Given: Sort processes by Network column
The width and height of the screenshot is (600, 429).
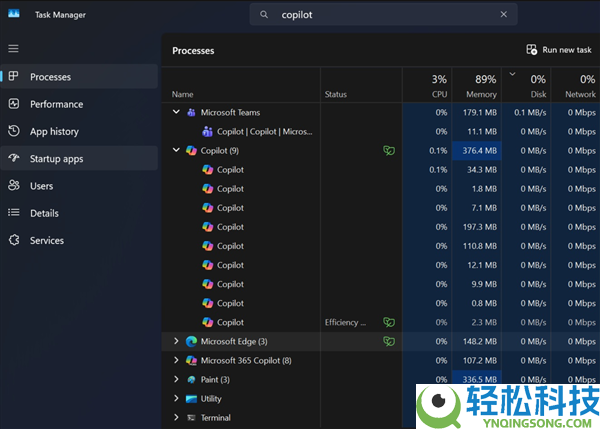Looking at the screenshot, I should tap(575, 85).
